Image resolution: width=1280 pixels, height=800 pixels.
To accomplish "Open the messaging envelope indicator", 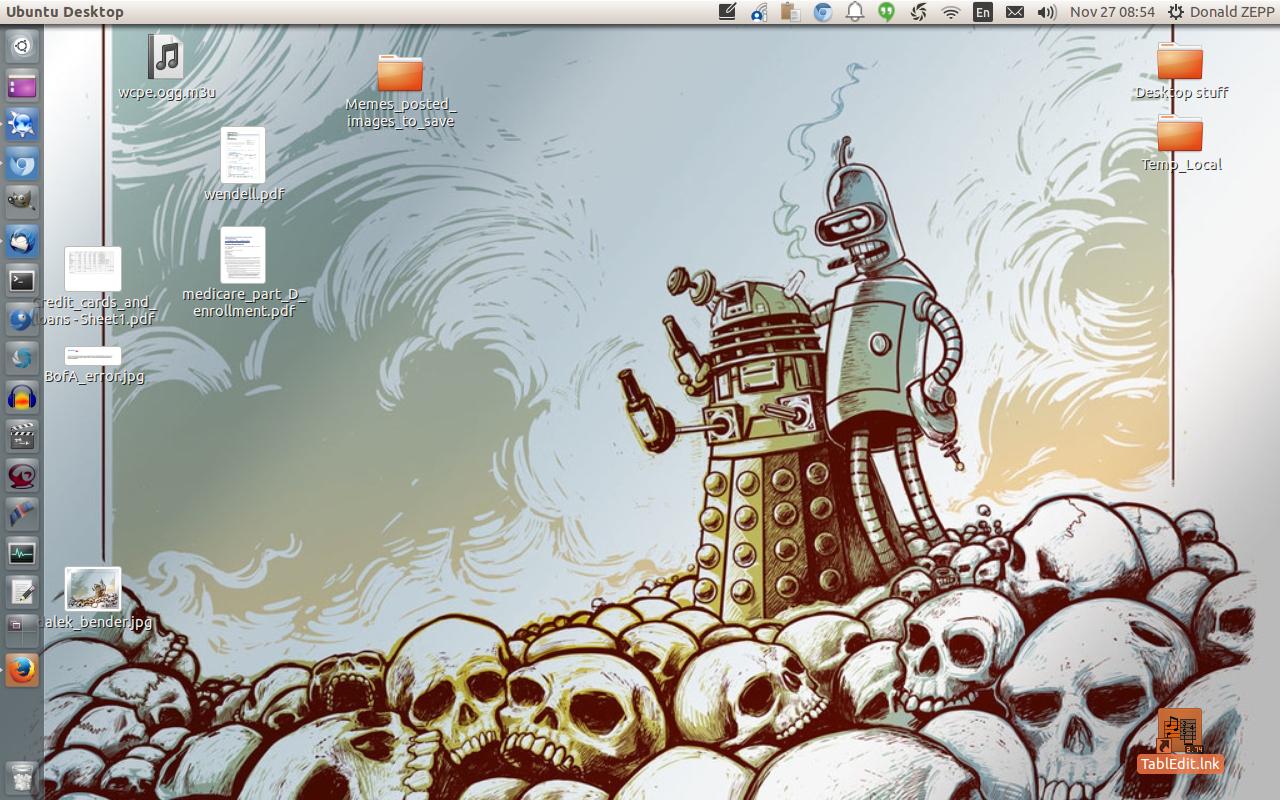I will [1015, 12].
